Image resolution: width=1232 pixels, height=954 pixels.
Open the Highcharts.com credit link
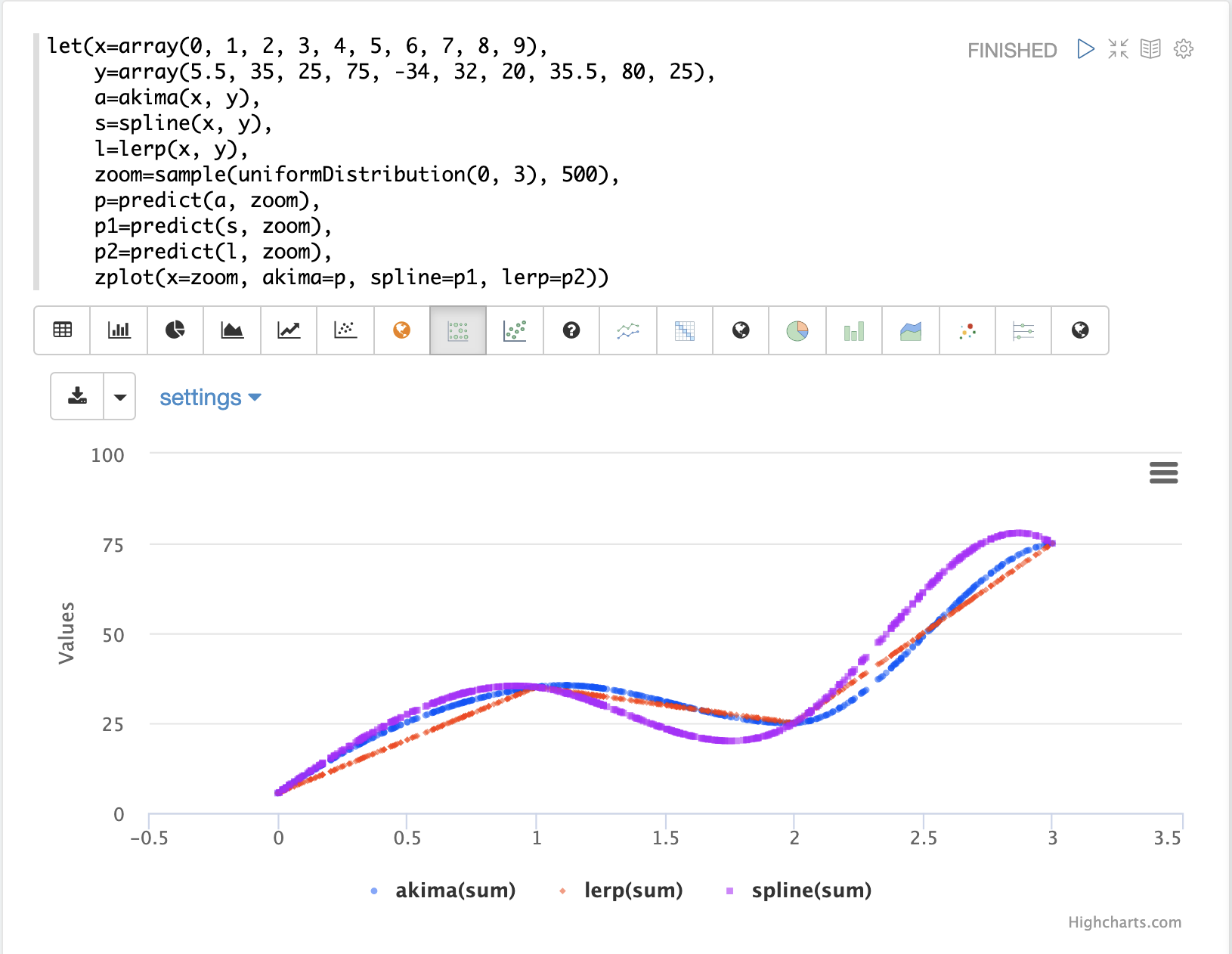tap(1124, 922)
